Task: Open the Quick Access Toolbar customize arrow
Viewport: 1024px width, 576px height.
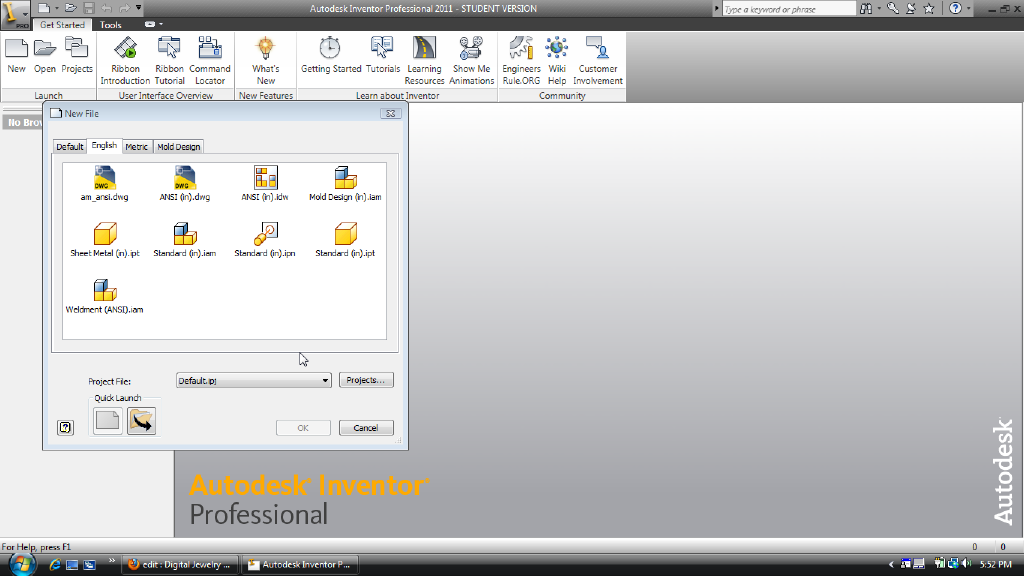Action: pos(138,8)
